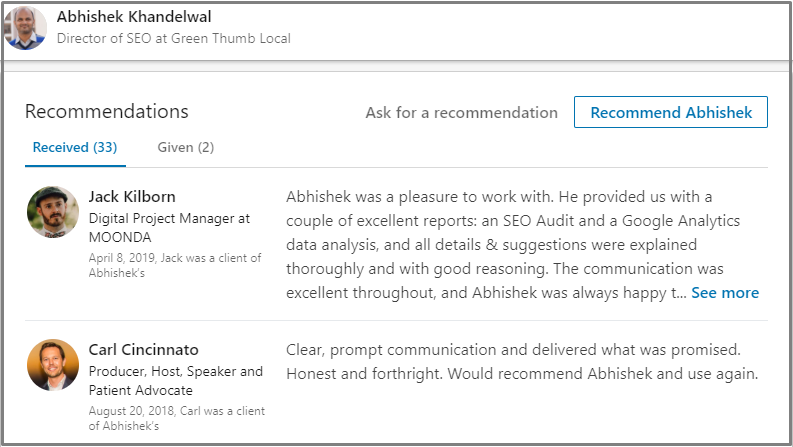Open Jack Kilborn's profile picture
This screenshot has height=447, width=793.
point(53,212)
